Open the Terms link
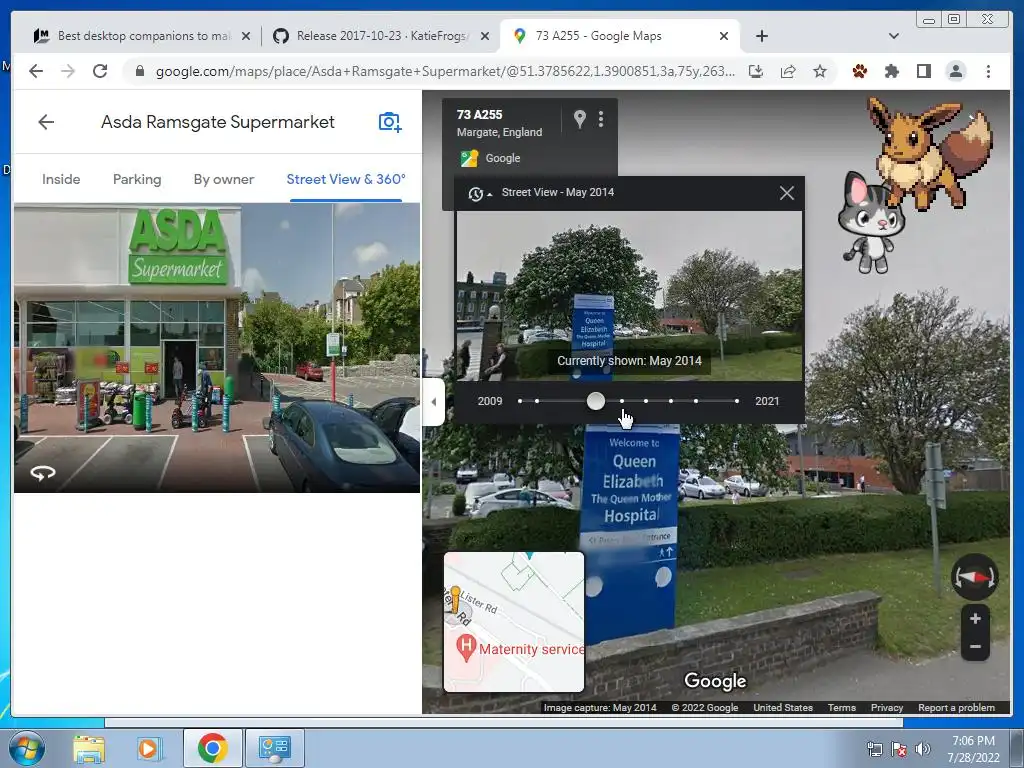Screen dimensions: 1024x768 point(842,707)
